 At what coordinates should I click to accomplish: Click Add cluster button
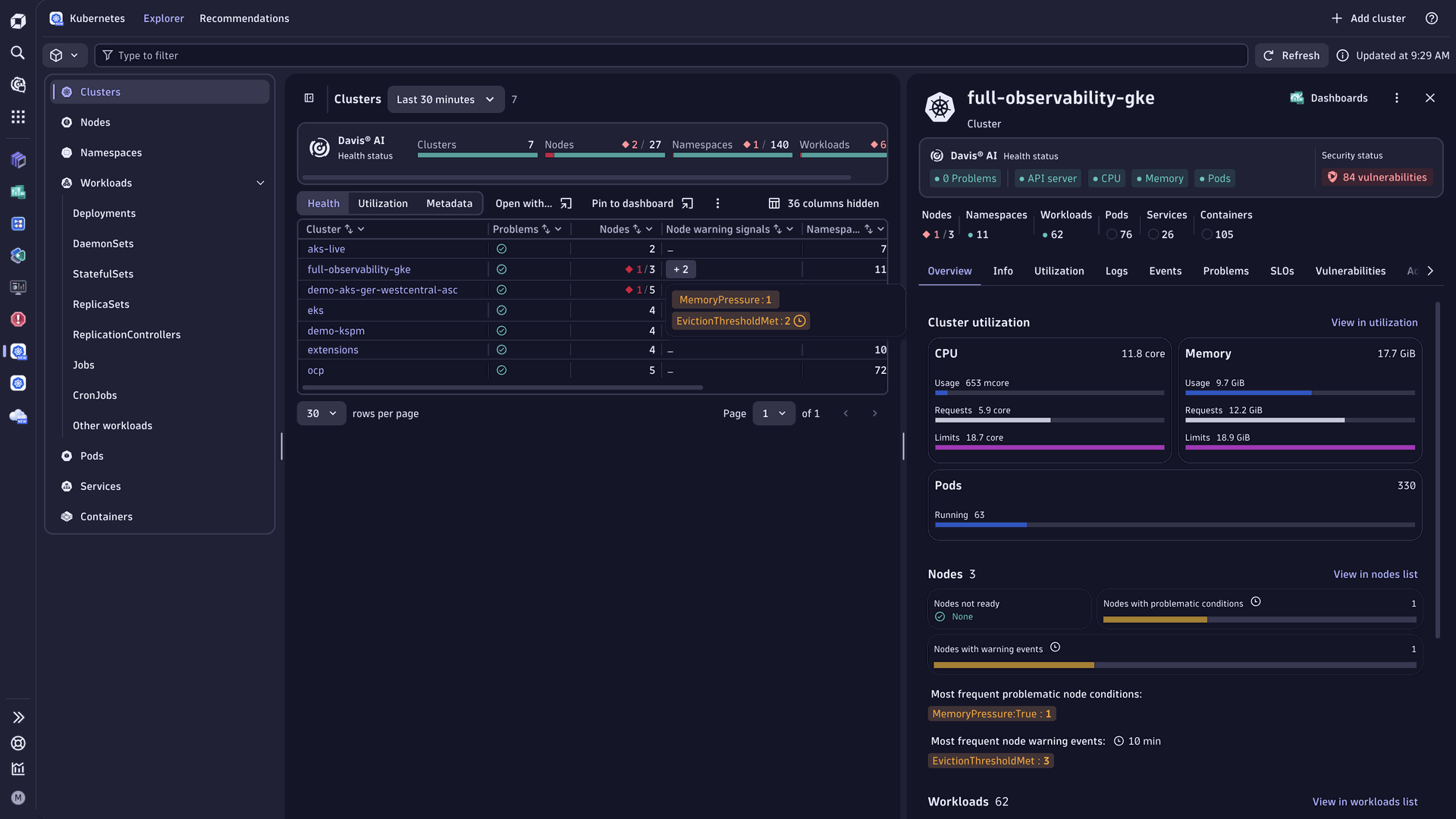pyautogui.click(x=1368, y=18)
